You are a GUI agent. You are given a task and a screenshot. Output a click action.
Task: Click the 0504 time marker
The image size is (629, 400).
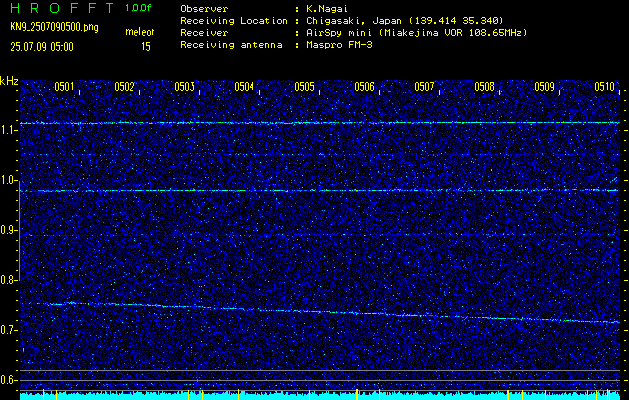tap(244, 87)
